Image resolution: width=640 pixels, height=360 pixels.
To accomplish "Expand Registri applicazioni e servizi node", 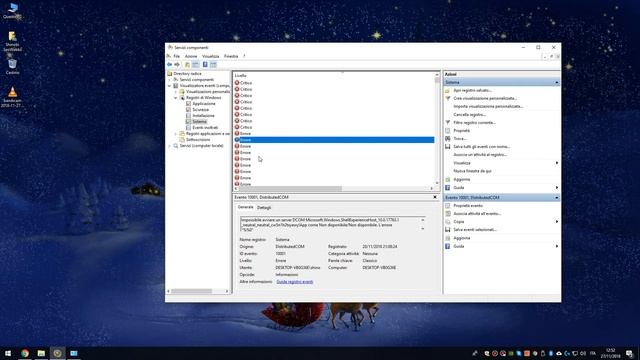I will click(176, 134).
